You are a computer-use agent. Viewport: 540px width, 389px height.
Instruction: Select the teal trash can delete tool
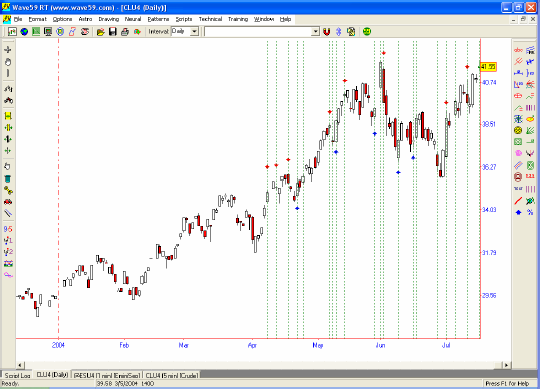(x=8, y=179)
